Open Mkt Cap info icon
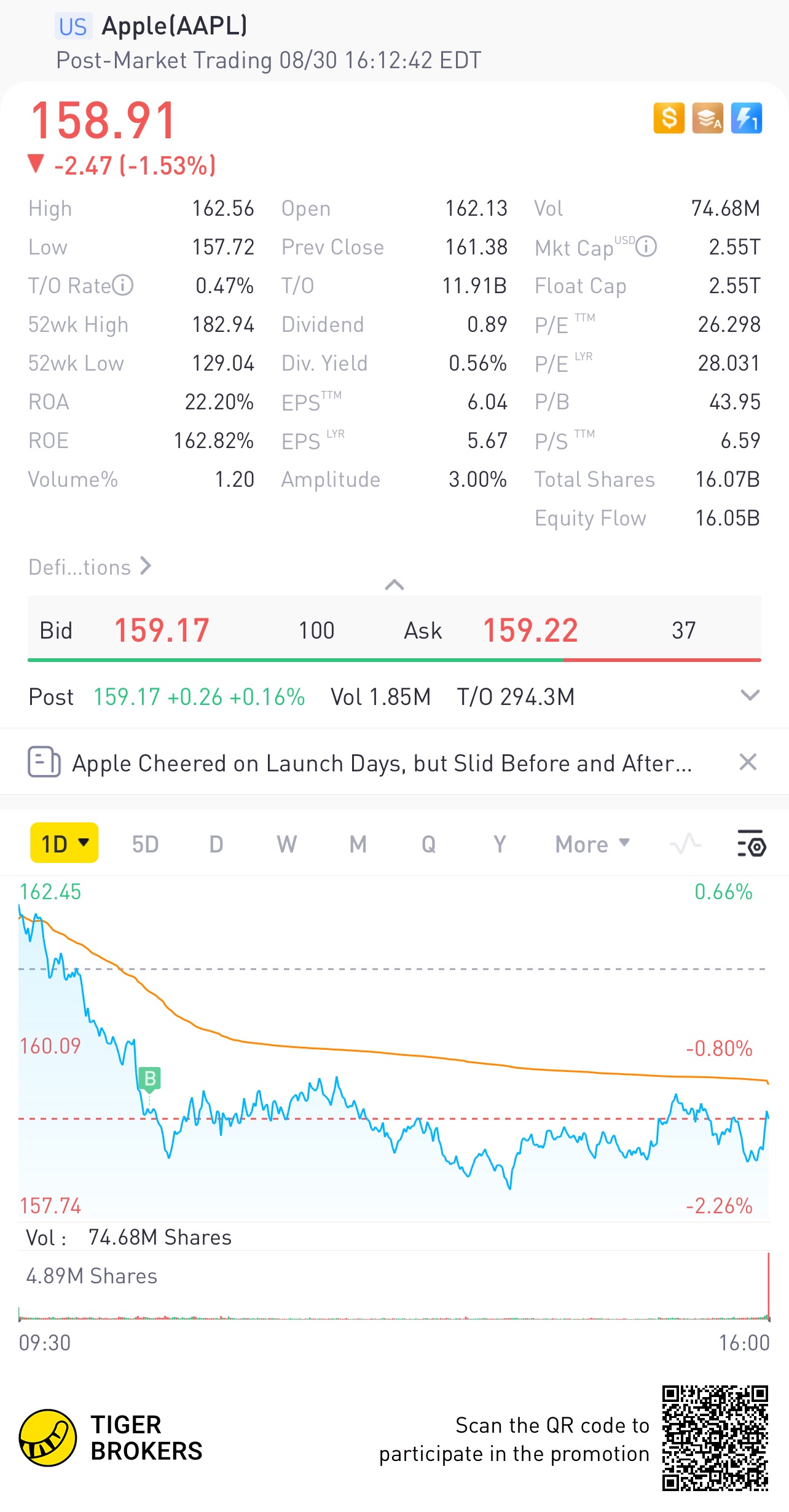The image size is (789, 1512). [646, 246]
